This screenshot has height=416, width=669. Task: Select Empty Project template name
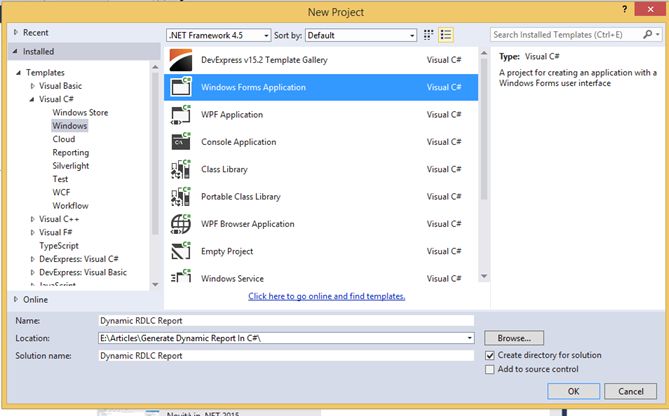click(227, 251)
